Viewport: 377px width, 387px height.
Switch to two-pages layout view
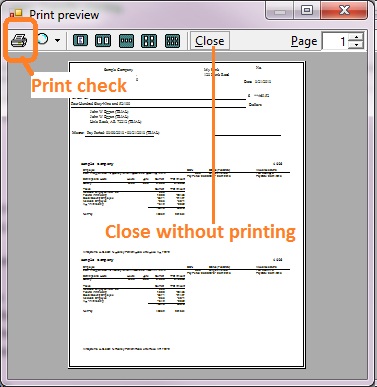103,41
